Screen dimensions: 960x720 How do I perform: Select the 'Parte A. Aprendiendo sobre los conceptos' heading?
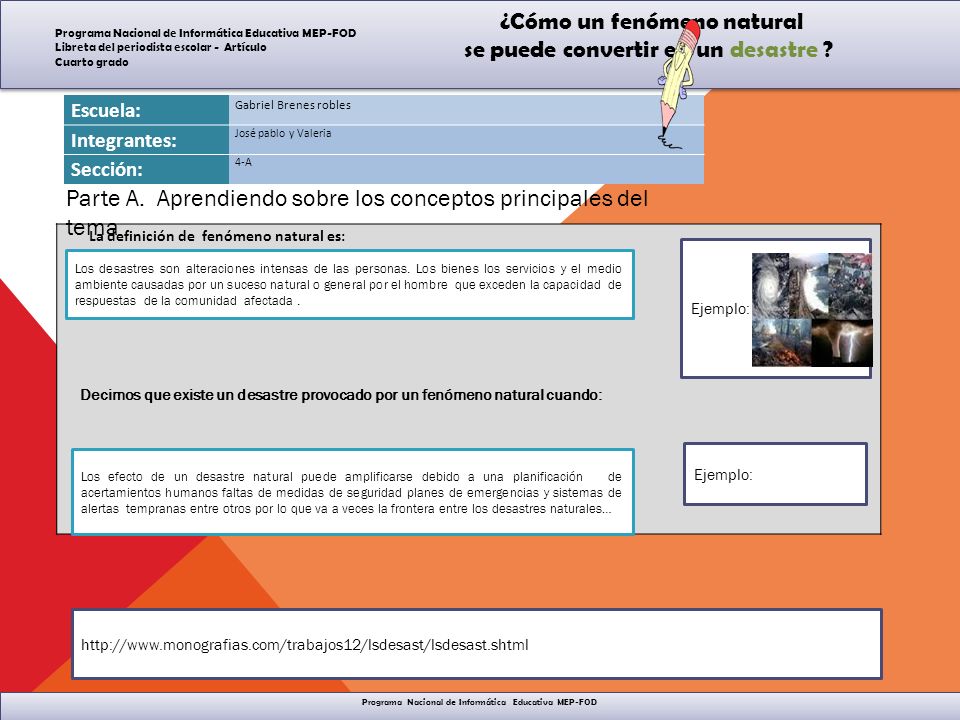[x=357, y=212]
